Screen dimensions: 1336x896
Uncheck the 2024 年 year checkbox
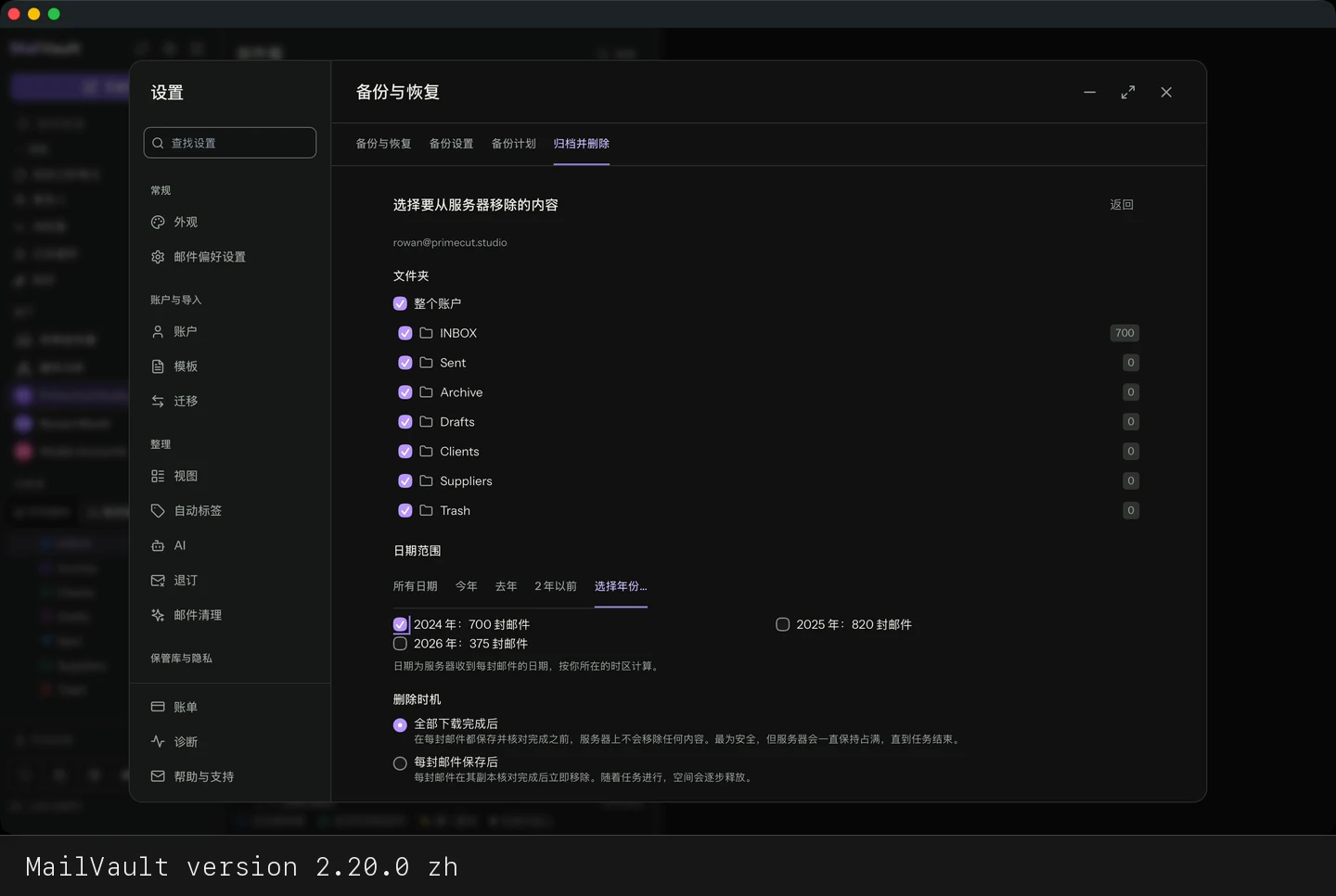(400, 624)
